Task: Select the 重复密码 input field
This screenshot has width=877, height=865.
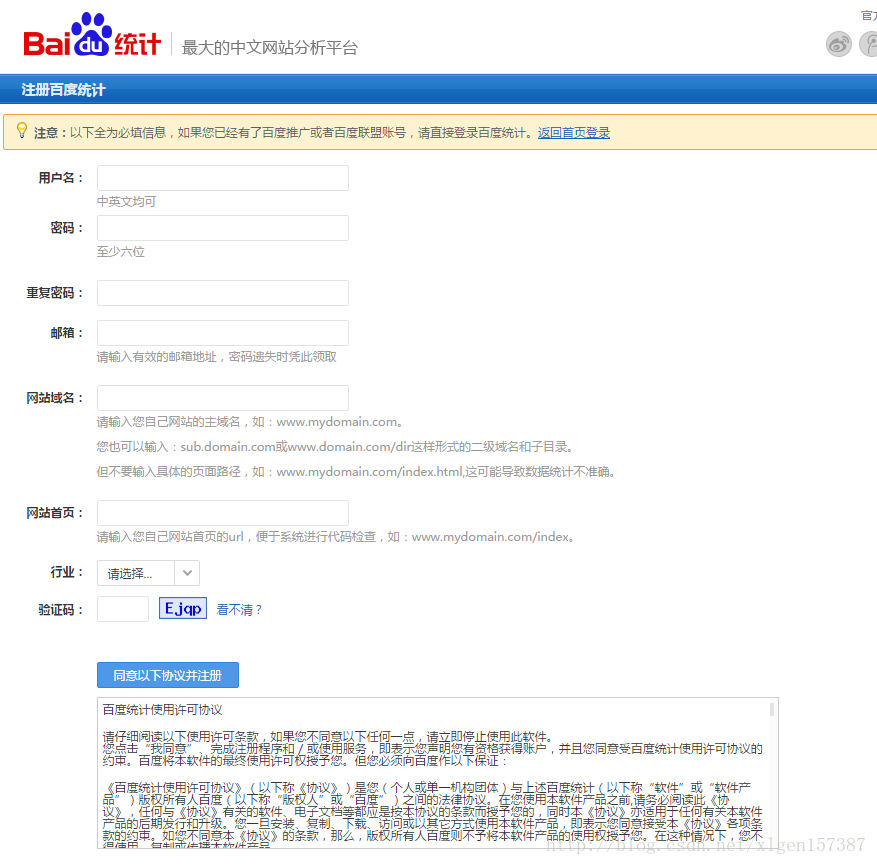Action: pyautogui.click(x=222, y=293)
